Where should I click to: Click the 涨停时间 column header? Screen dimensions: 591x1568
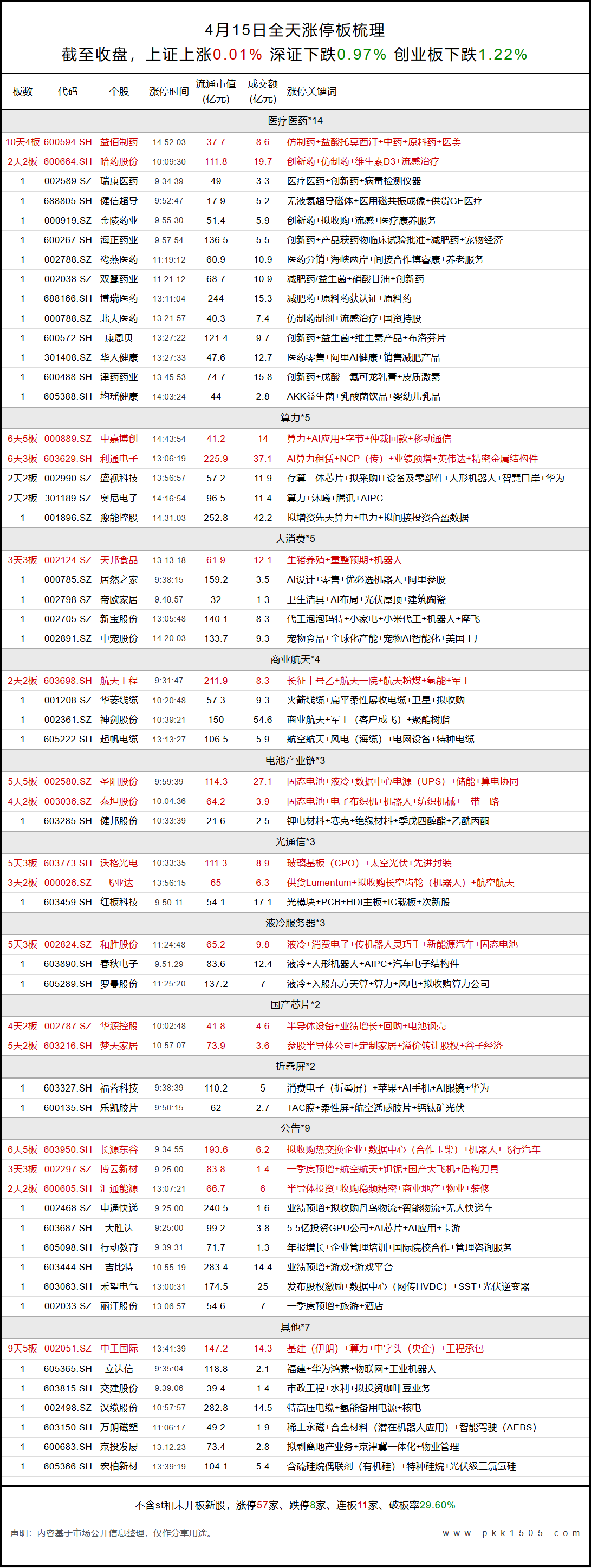pos(169,92)
